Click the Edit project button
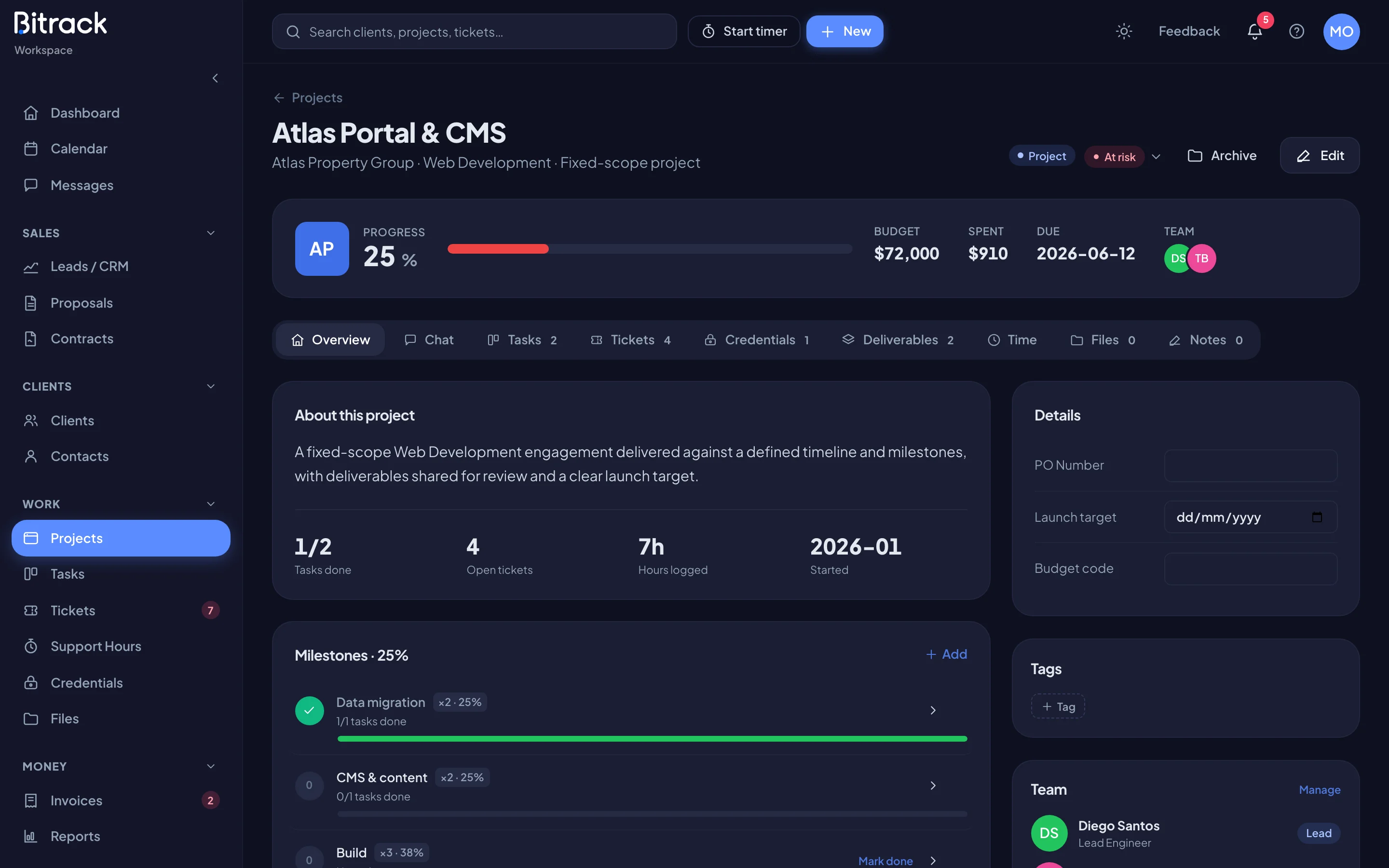Viewport: 1389px width, 868px height. point(1320,156)
